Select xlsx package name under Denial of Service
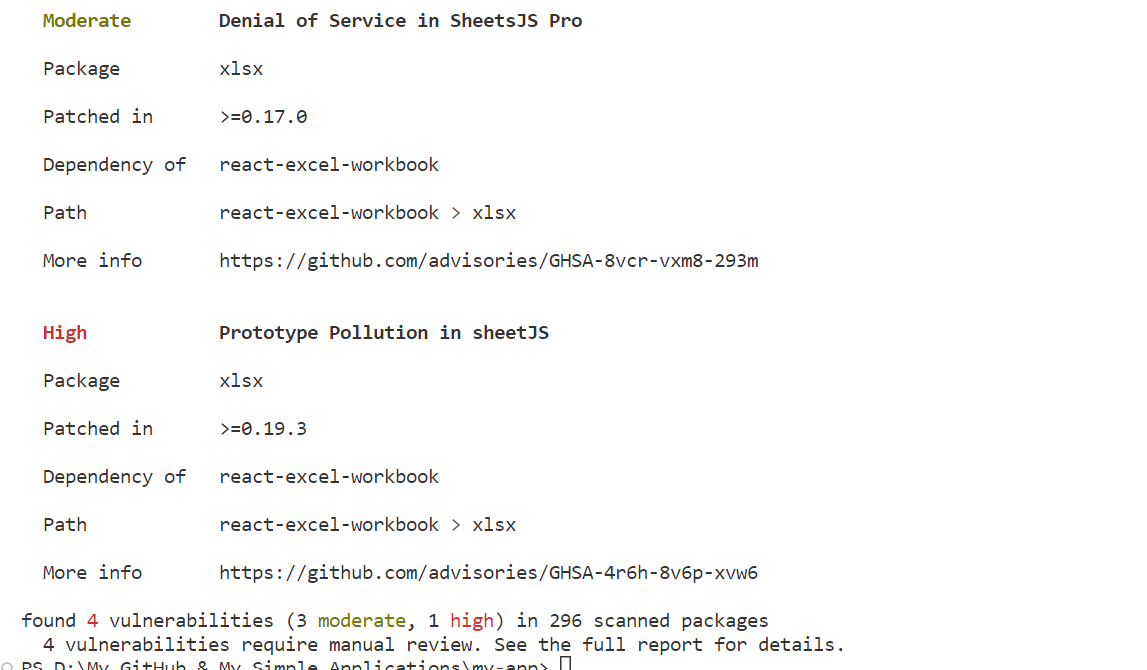This screenshot has width=1147, height=670. click(x=241, y=69)
